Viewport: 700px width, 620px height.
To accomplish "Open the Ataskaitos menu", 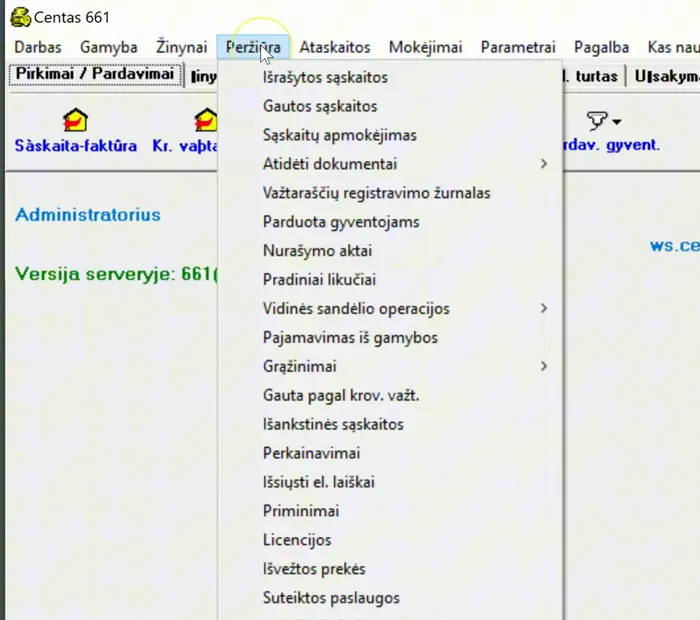I will coord(335,47).
